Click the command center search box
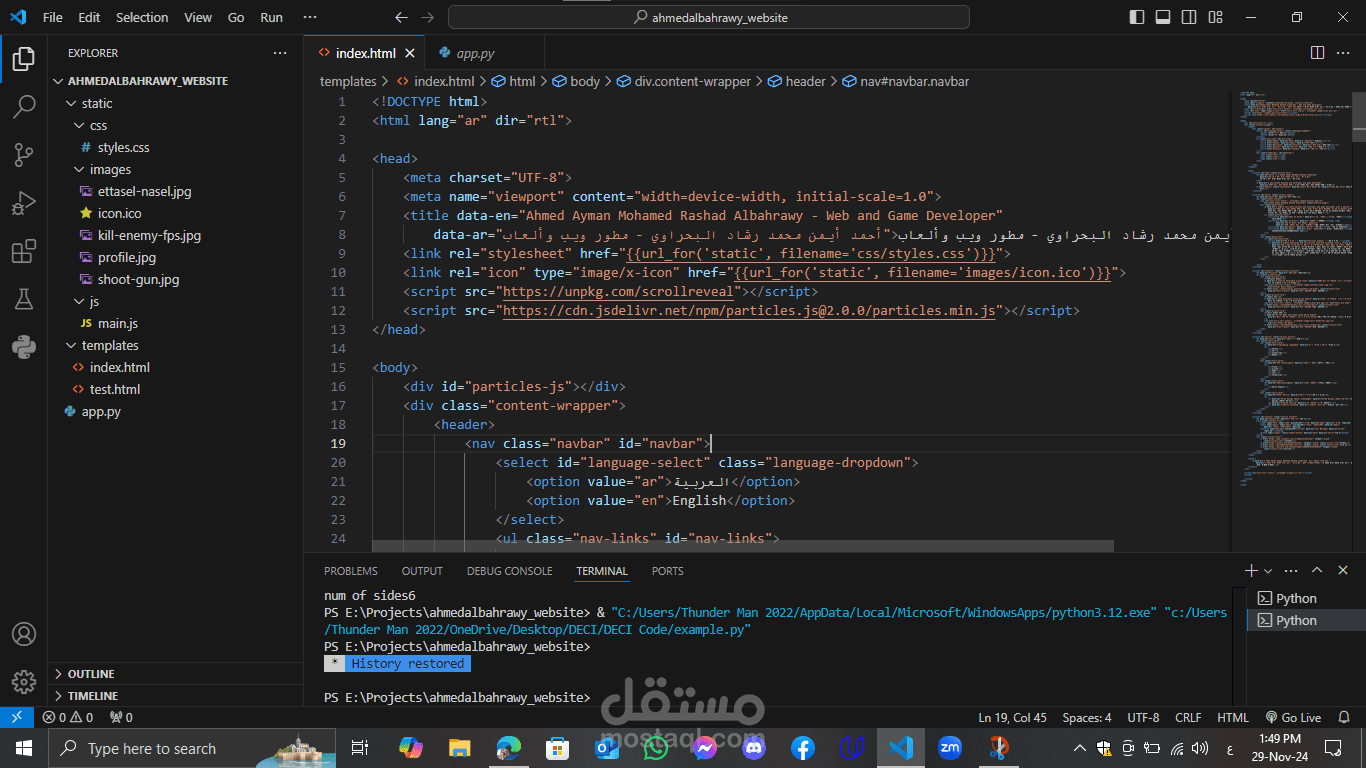Screen dimensions: 1366x768 pos(709,17)
